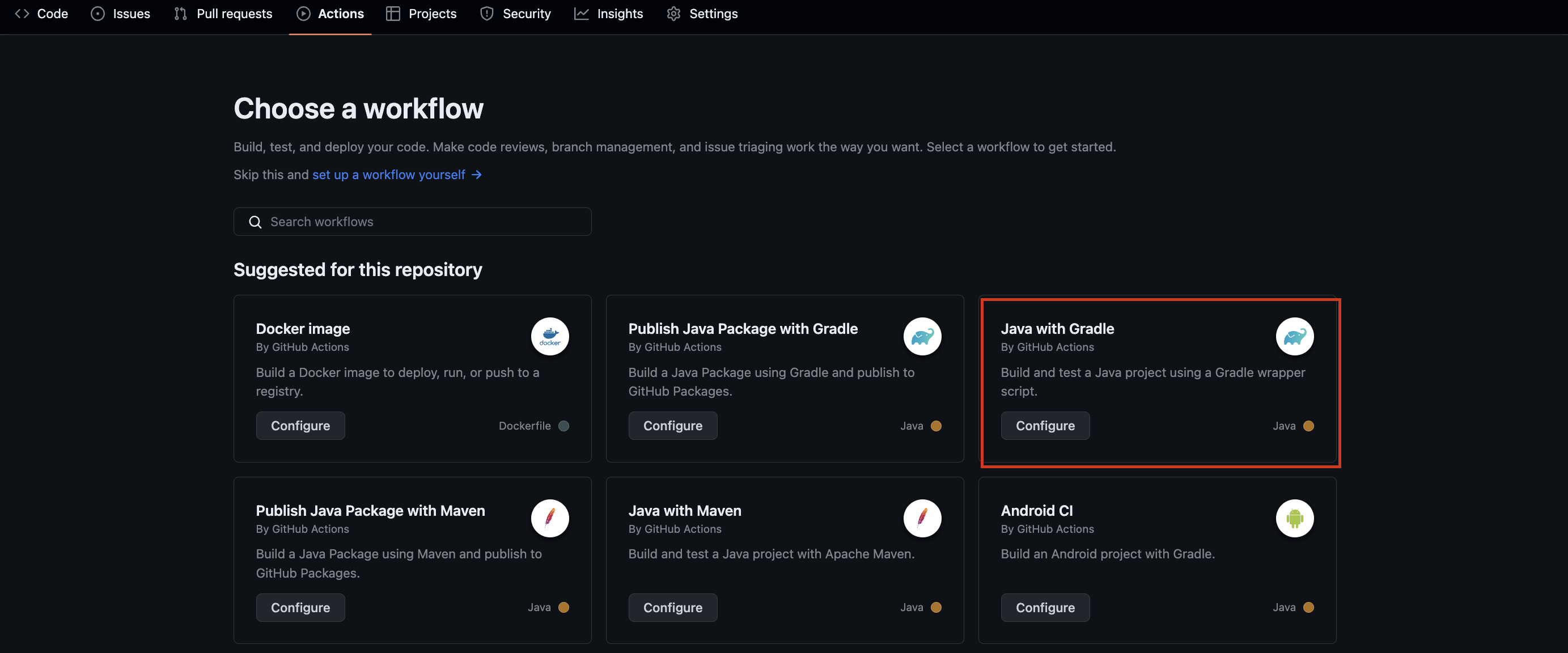The width and height of the screenshot is (1568, 653).
Task: Open the Security tab
Action: (x=515, y=14)
